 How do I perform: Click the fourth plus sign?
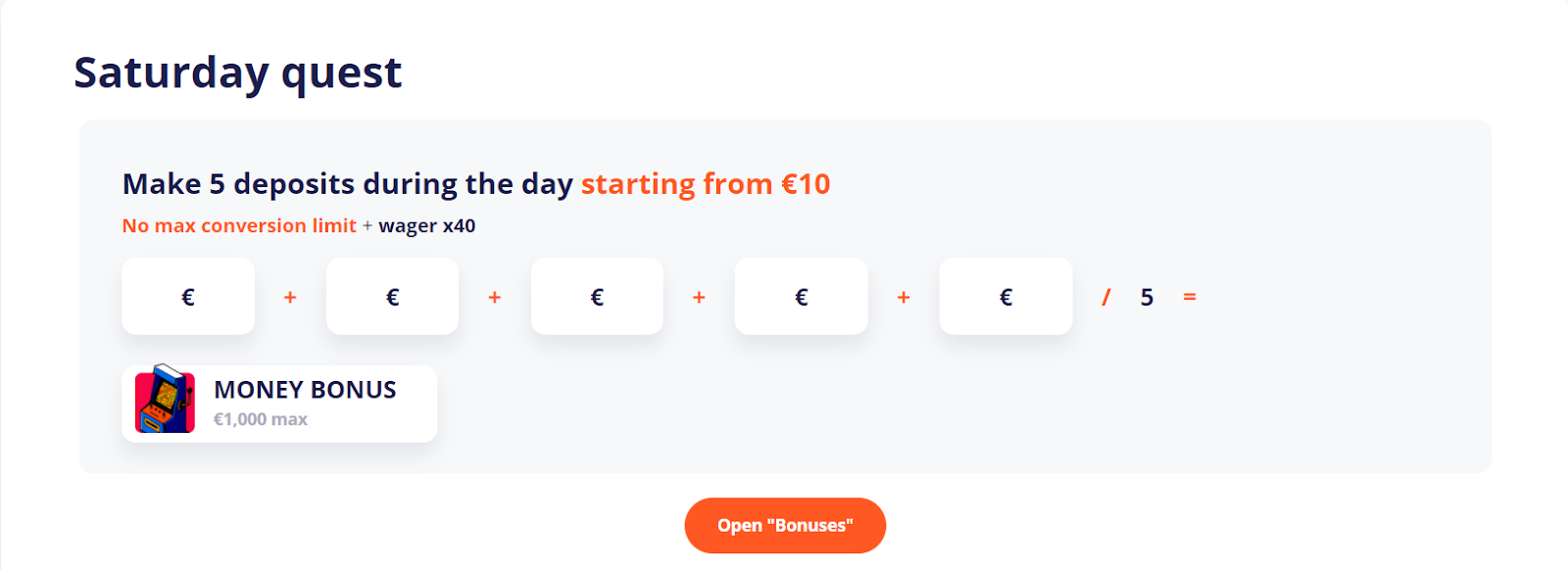click(x=904, y=297)
